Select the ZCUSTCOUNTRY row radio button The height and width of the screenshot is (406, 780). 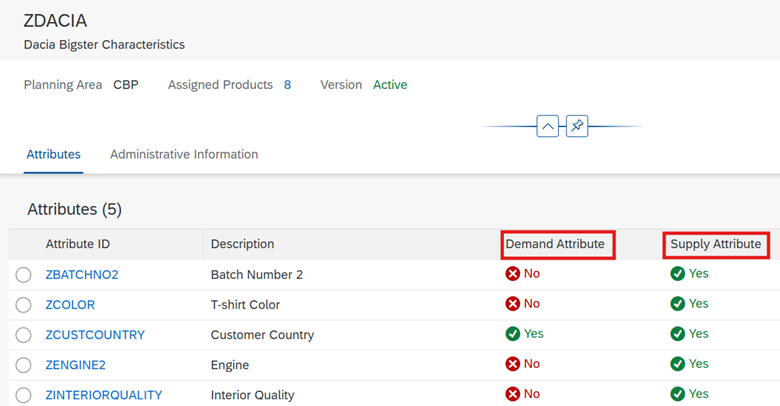point(24,335)
